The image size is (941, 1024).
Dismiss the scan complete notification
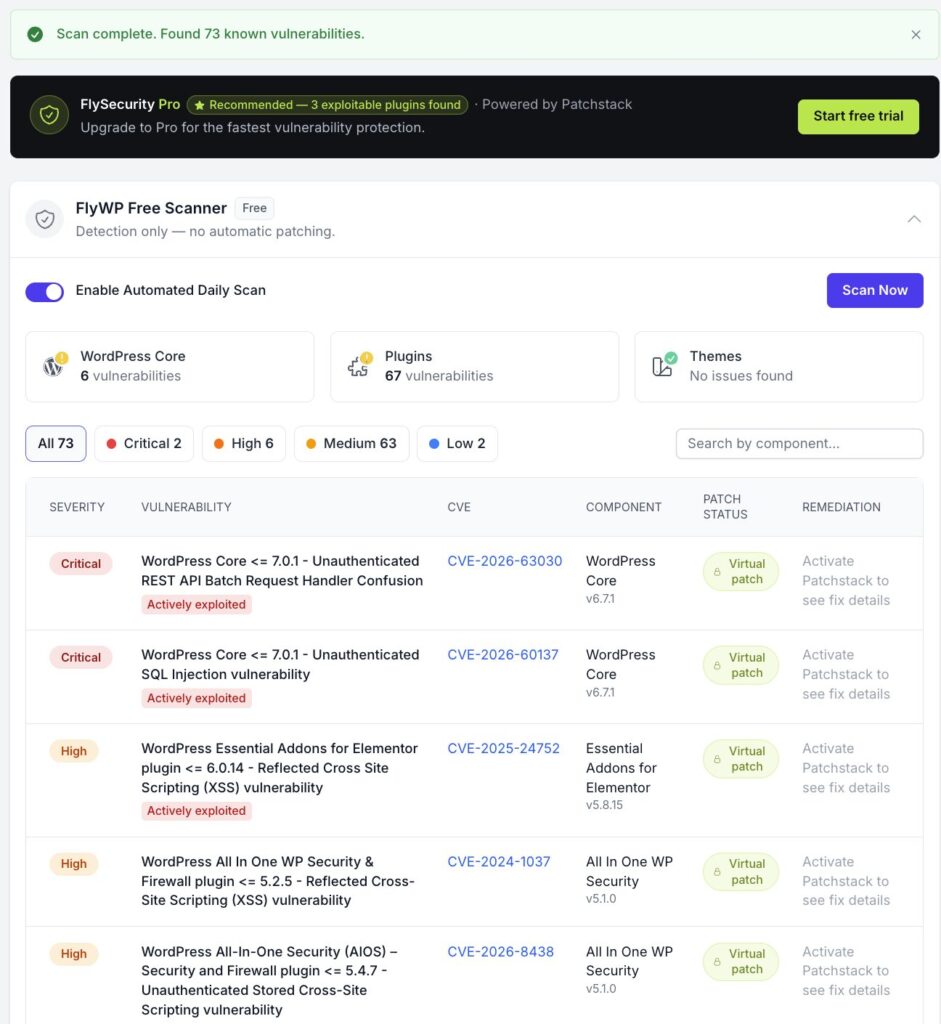916,35
